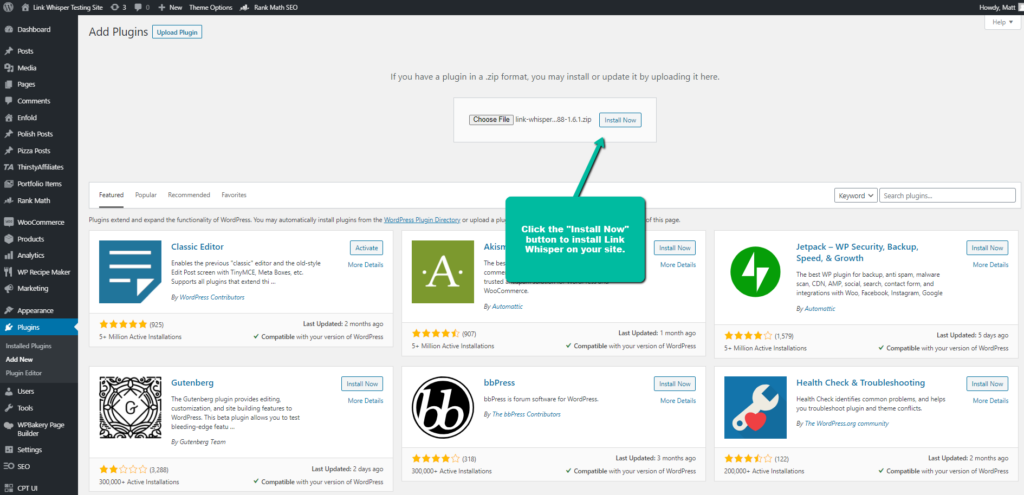Screen dimensions: 1024x495
Task: Click the Polish Posts pin icon
Action: pyautogui.click(x=8, y=134)
